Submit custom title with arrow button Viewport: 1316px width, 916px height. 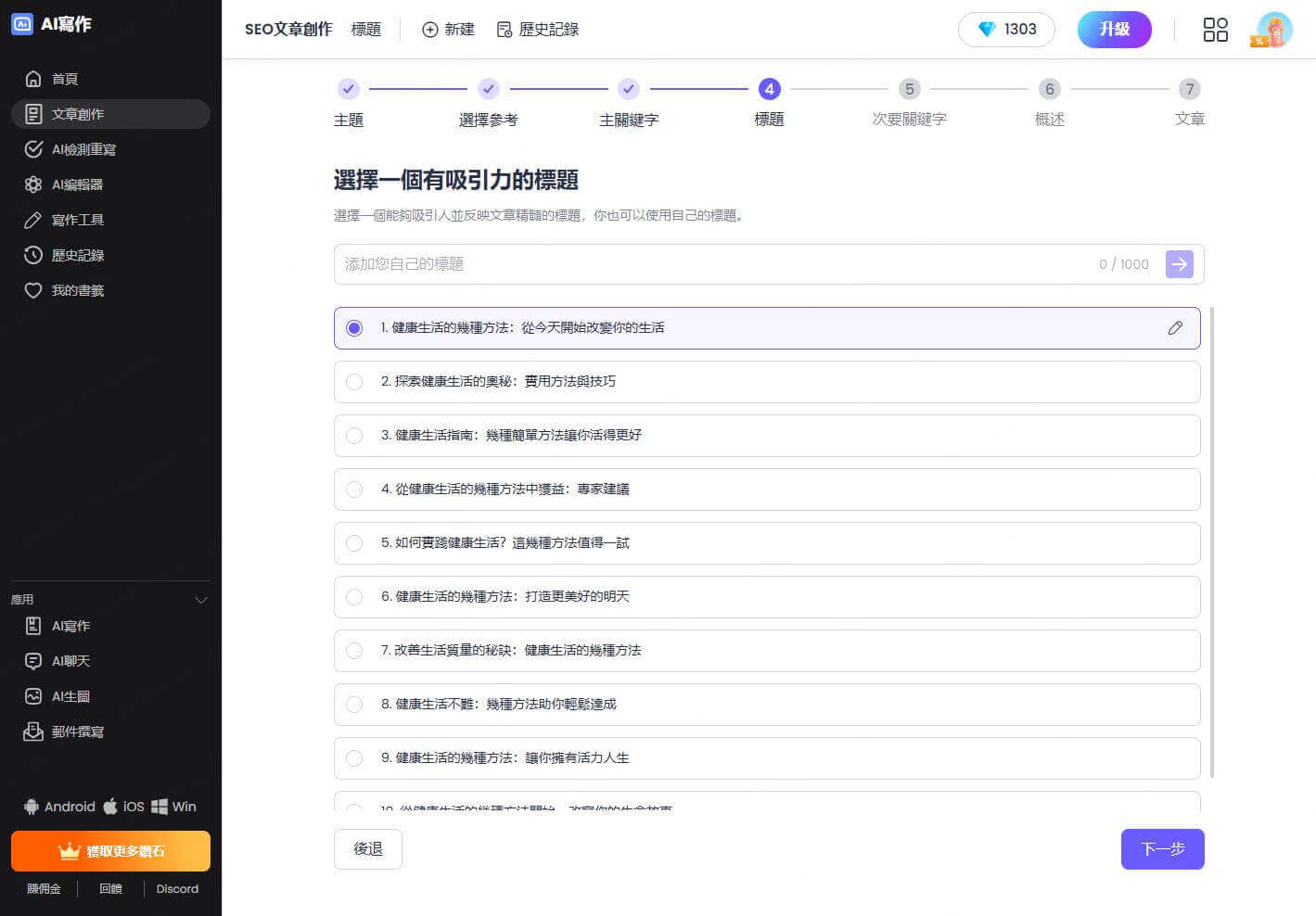[x=1179, y=264]
